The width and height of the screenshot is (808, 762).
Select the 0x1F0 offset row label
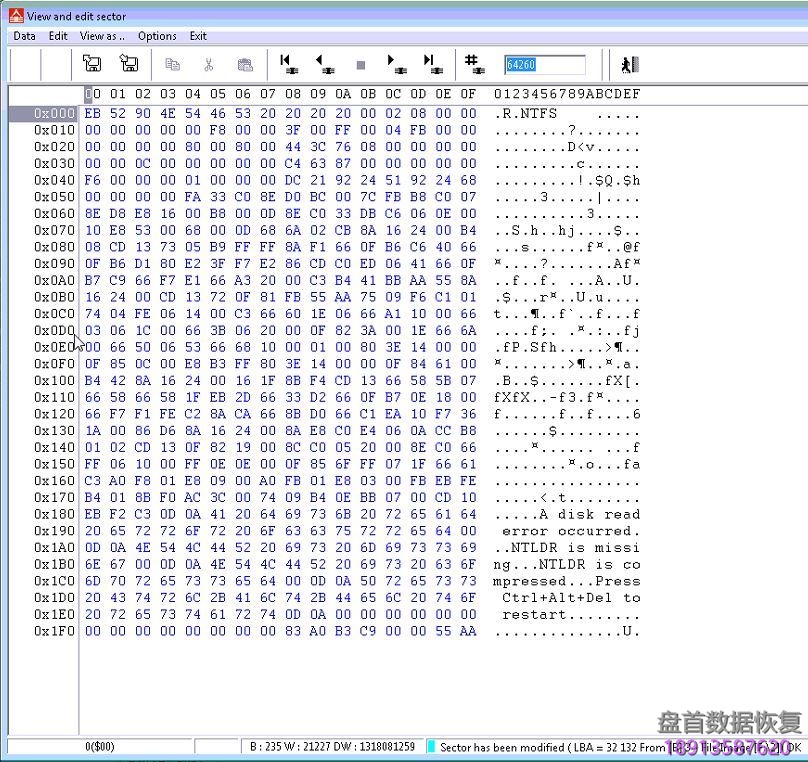54,631
